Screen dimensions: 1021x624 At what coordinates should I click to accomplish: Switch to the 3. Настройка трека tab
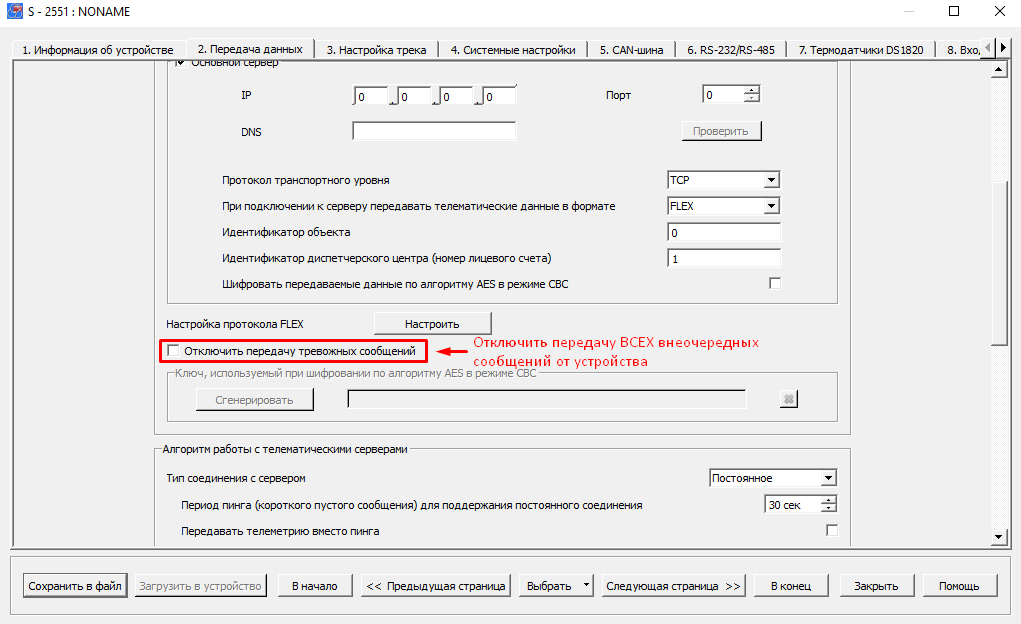(x=376, y=49)
